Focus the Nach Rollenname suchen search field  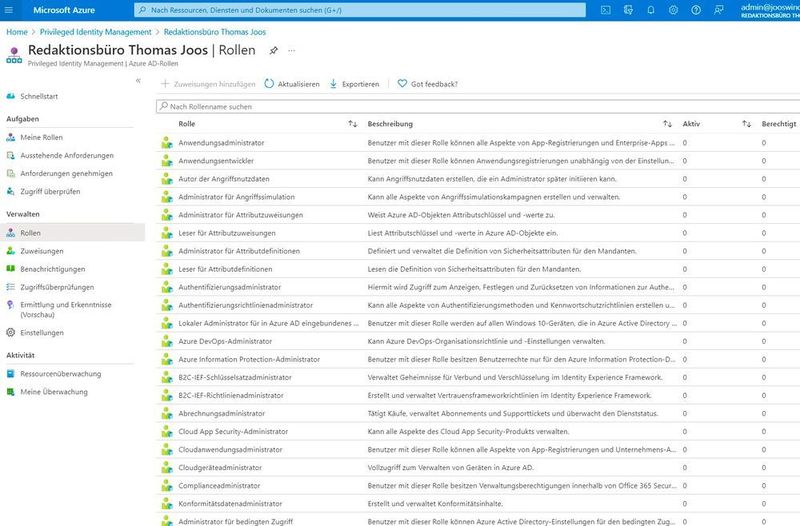click(x=478, y=107)
